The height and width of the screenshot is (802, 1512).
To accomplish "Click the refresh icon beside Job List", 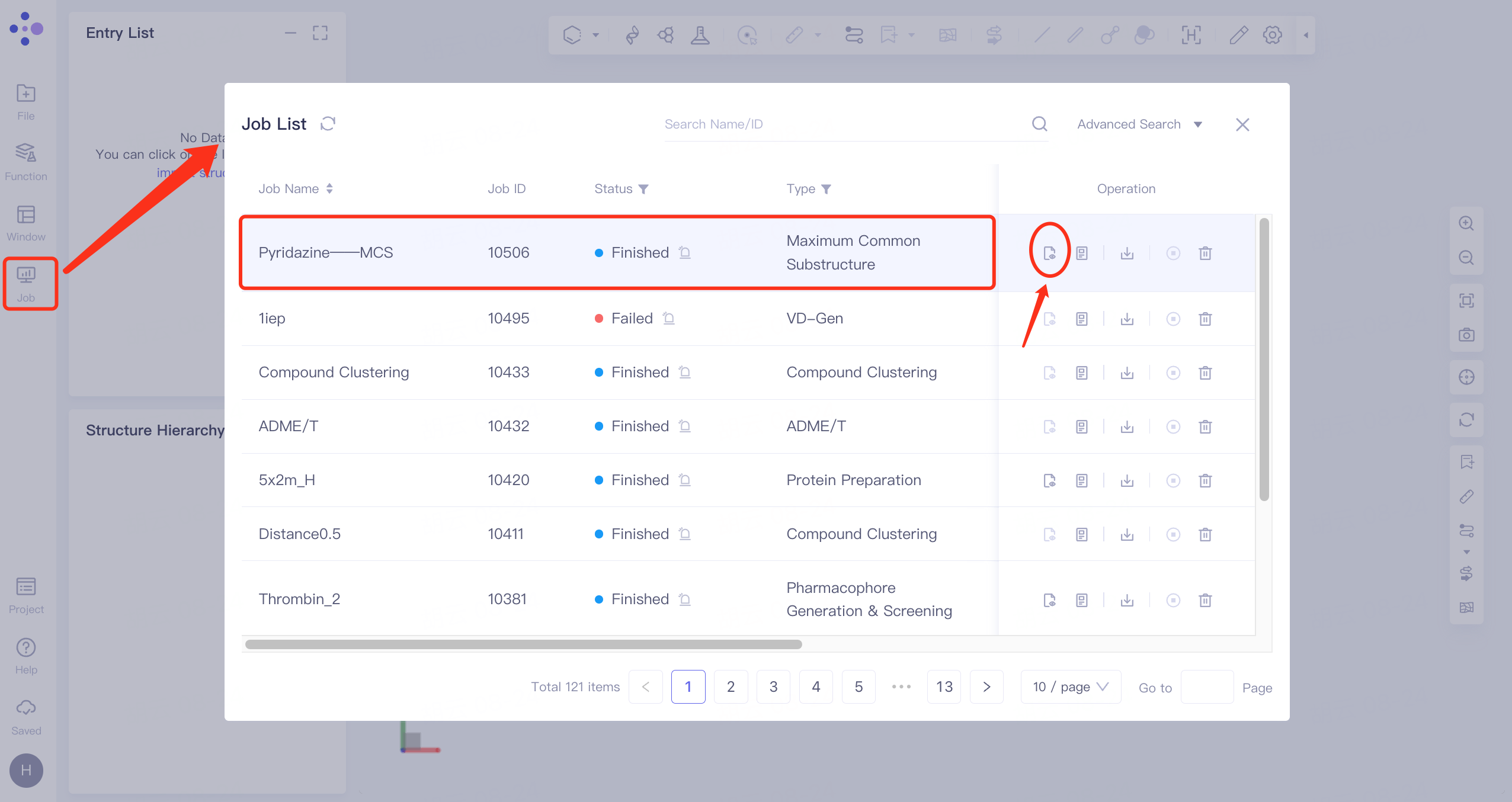I will click(x=328, y=123).
